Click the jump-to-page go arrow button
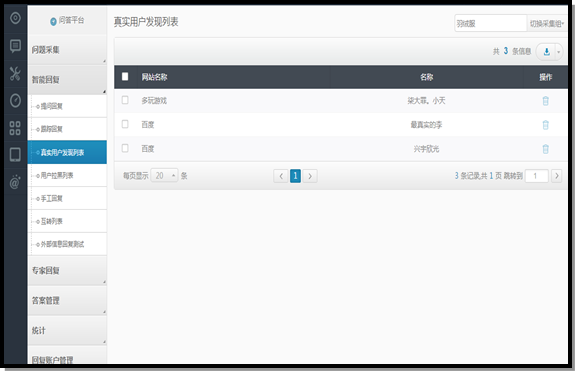 coord(556,176)
